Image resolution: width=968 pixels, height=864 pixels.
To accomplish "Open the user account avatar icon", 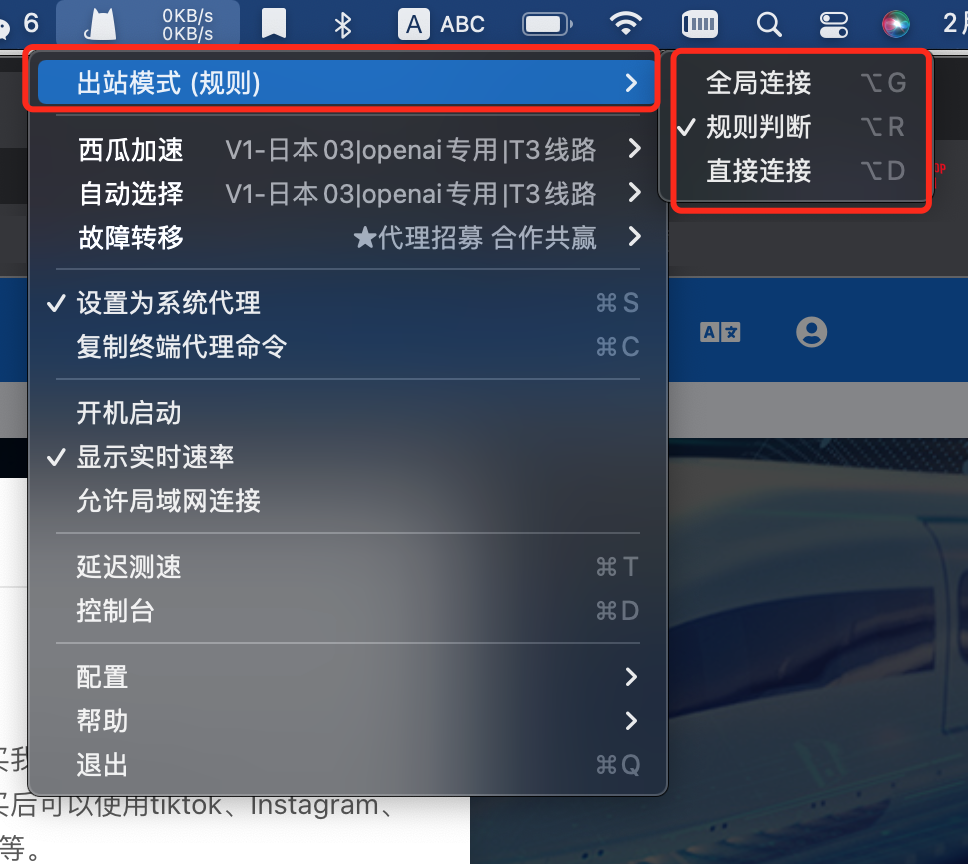I will pos(811,332).
